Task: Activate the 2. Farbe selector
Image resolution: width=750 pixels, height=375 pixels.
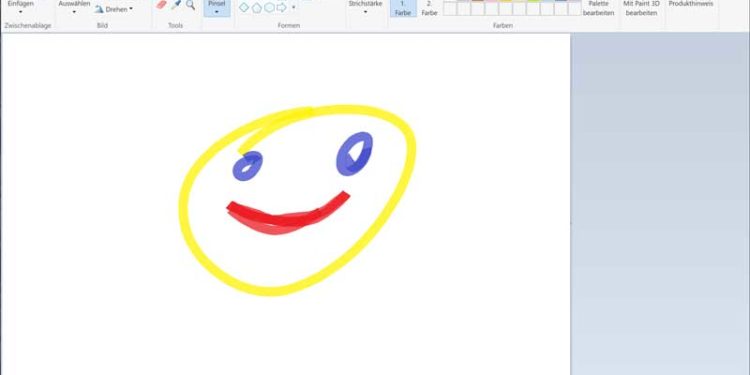Action: tap(430, 9)
